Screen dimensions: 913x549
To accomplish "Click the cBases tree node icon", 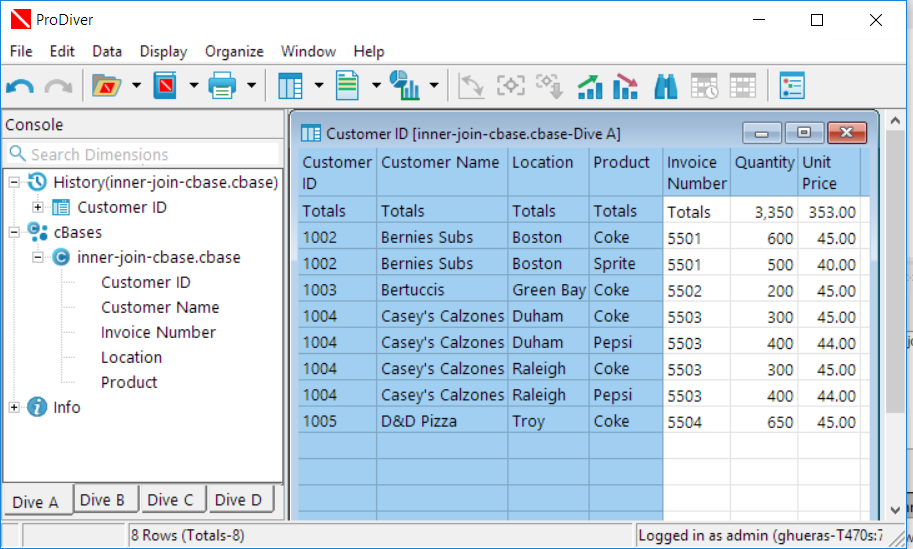I will coord(38,232).
